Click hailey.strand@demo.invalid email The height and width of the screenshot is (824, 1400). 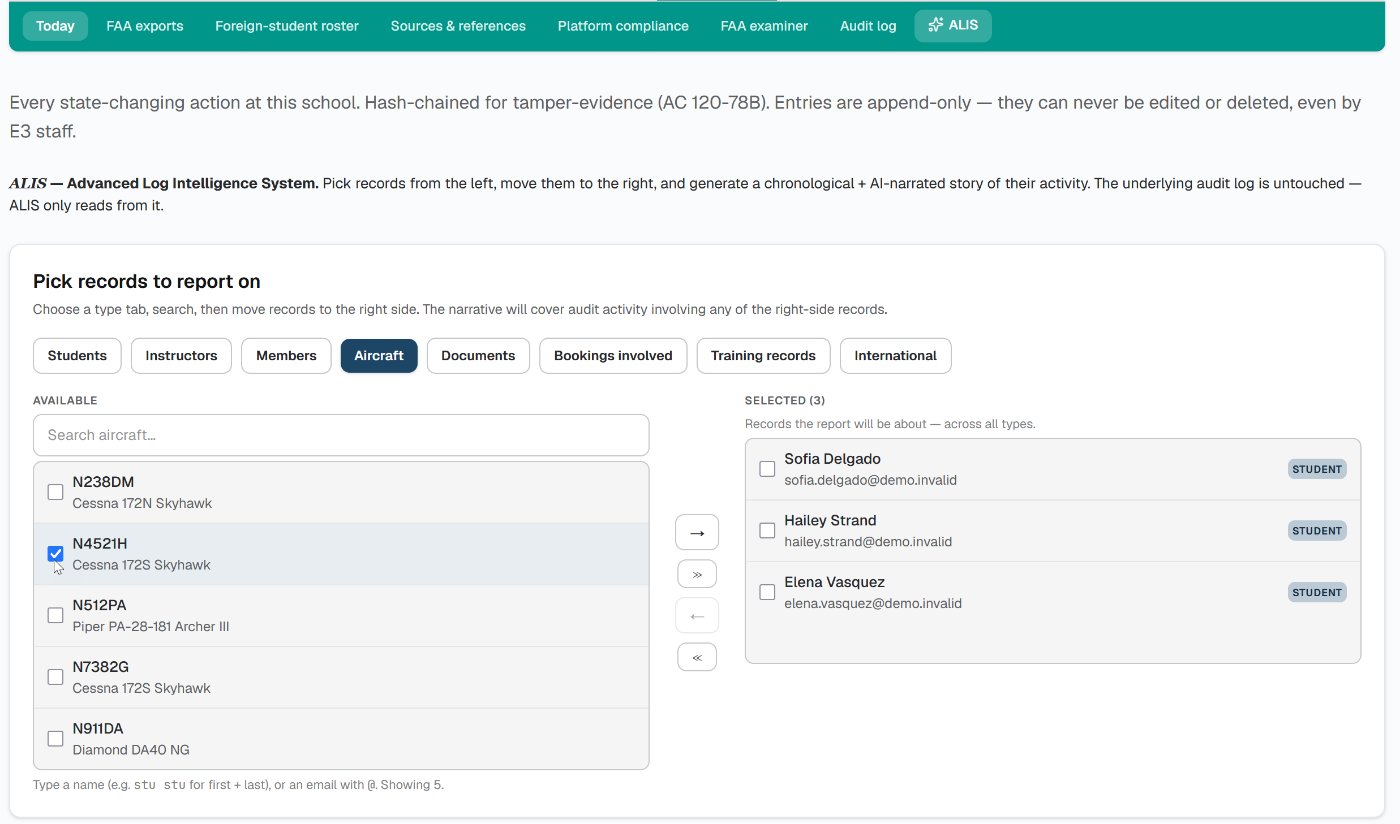[x=868, y=542]
